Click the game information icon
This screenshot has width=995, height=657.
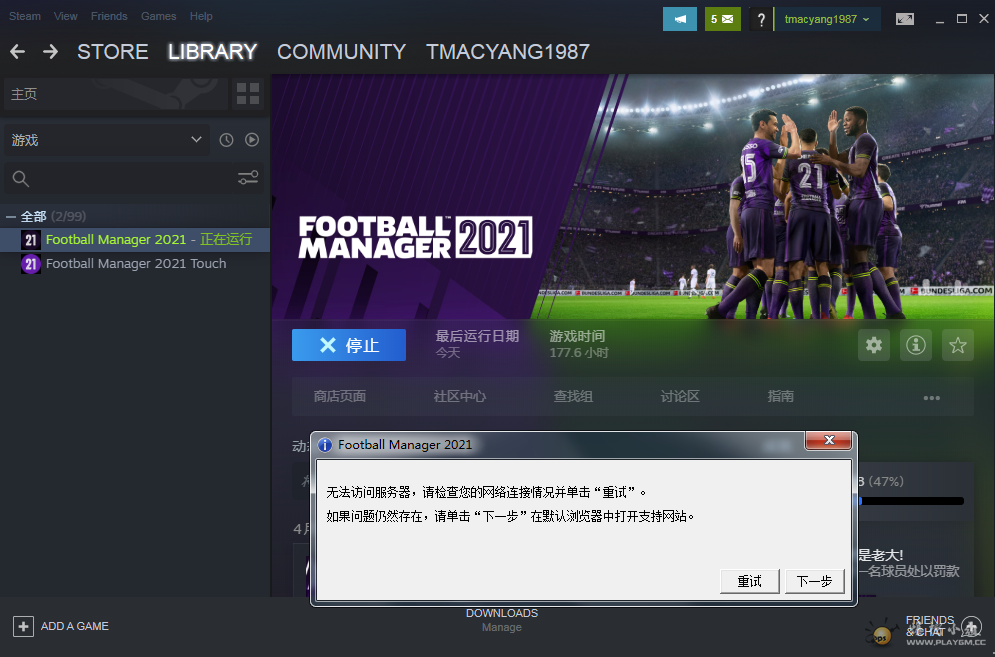pyautogui.click(x=916, y=345)
